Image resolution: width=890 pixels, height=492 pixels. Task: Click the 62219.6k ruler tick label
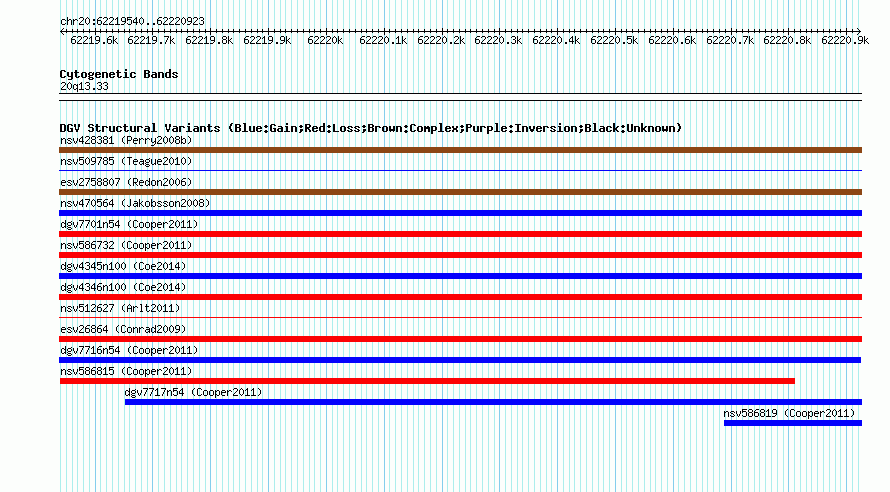[x=94, y=41]
